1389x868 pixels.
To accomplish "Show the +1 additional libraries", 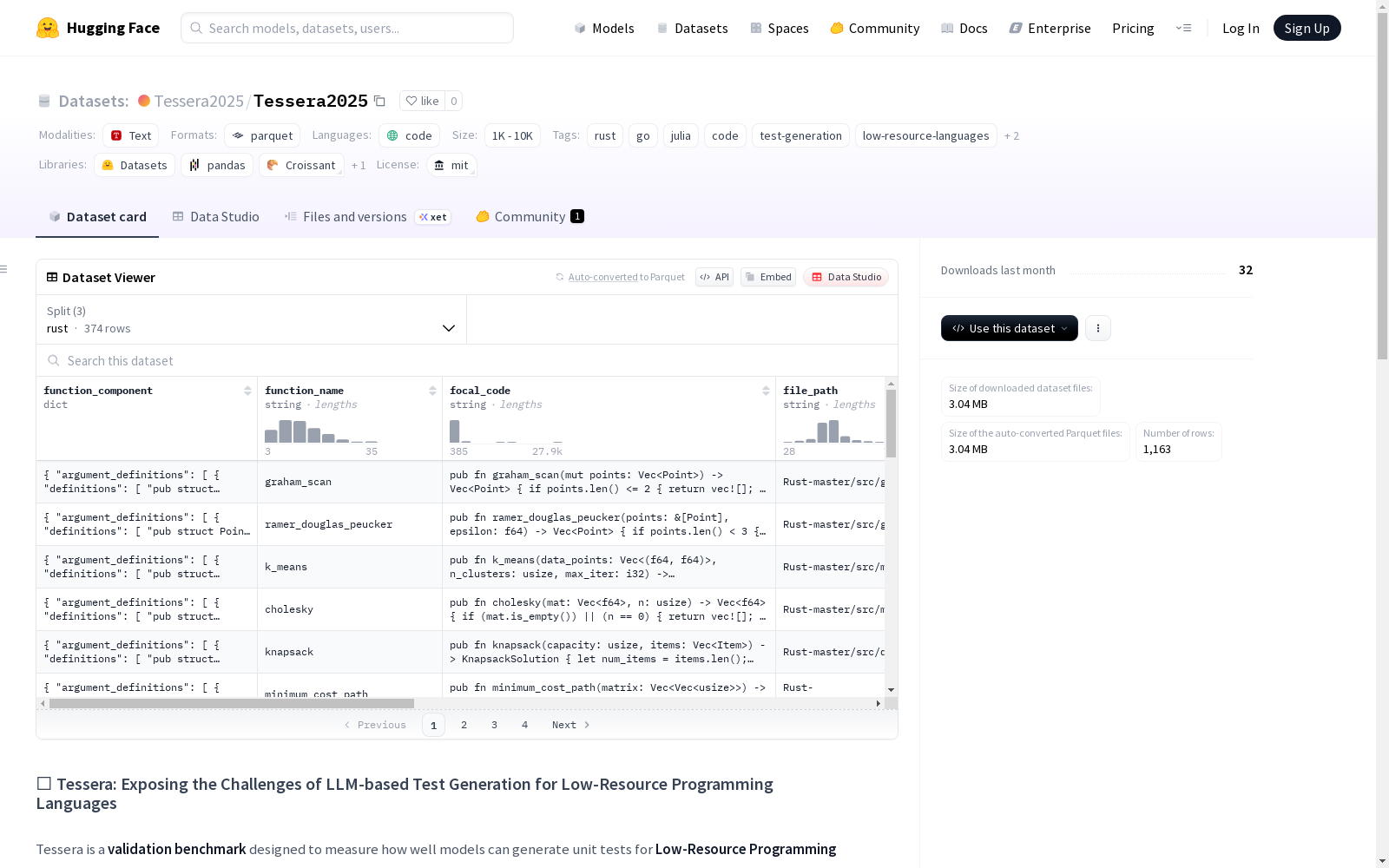I will [x=359, y=165].
